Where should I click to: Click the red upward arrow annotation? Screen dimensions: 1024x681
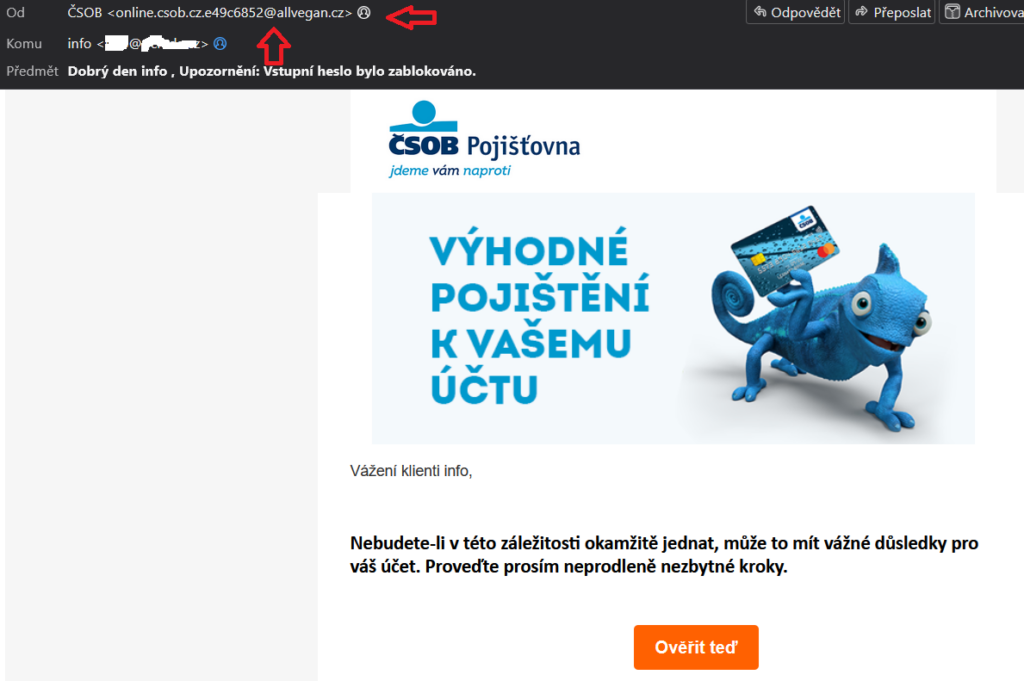tap(274, 46)
